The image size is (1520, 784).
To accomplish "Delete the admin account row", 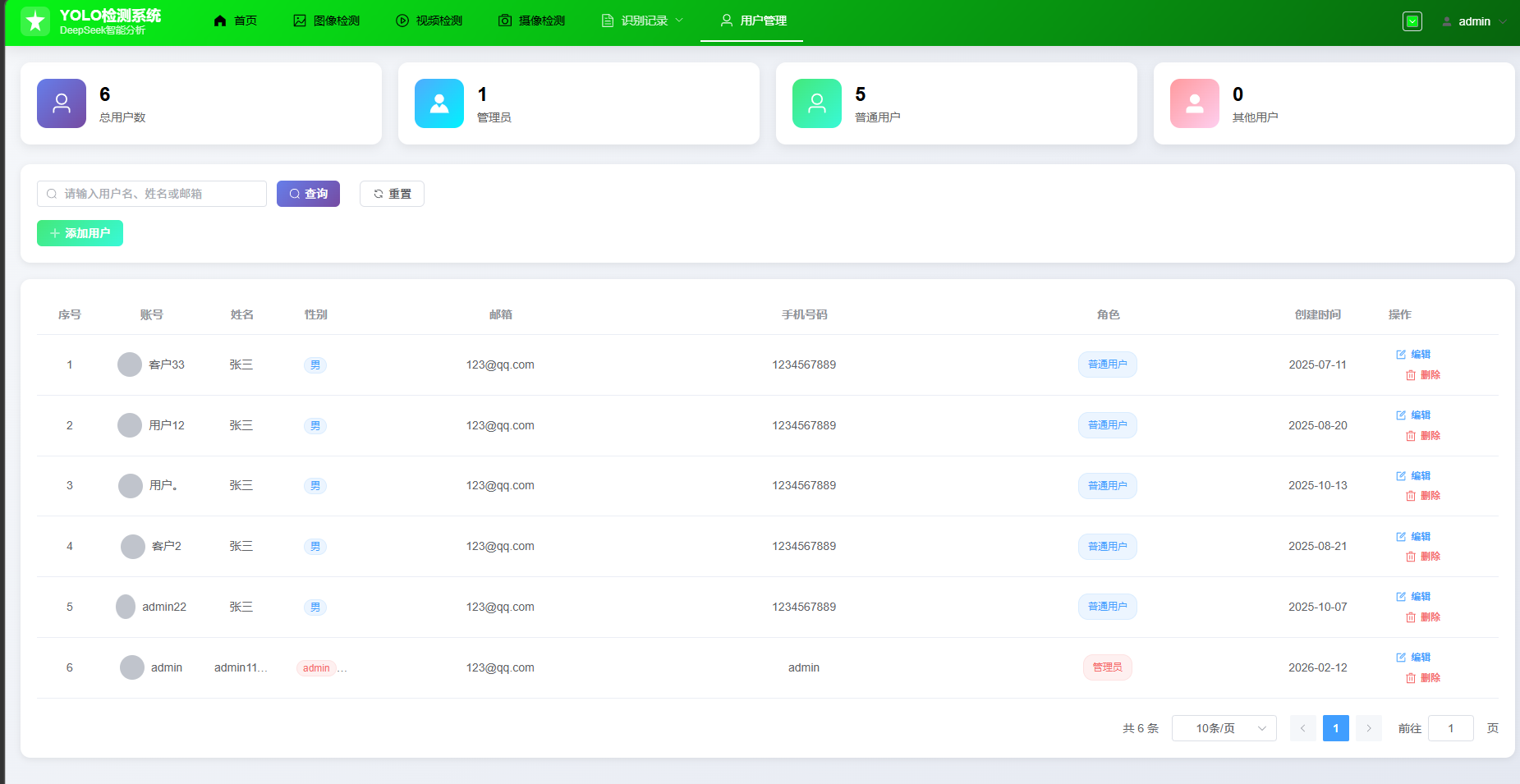I will [1423, 678].
